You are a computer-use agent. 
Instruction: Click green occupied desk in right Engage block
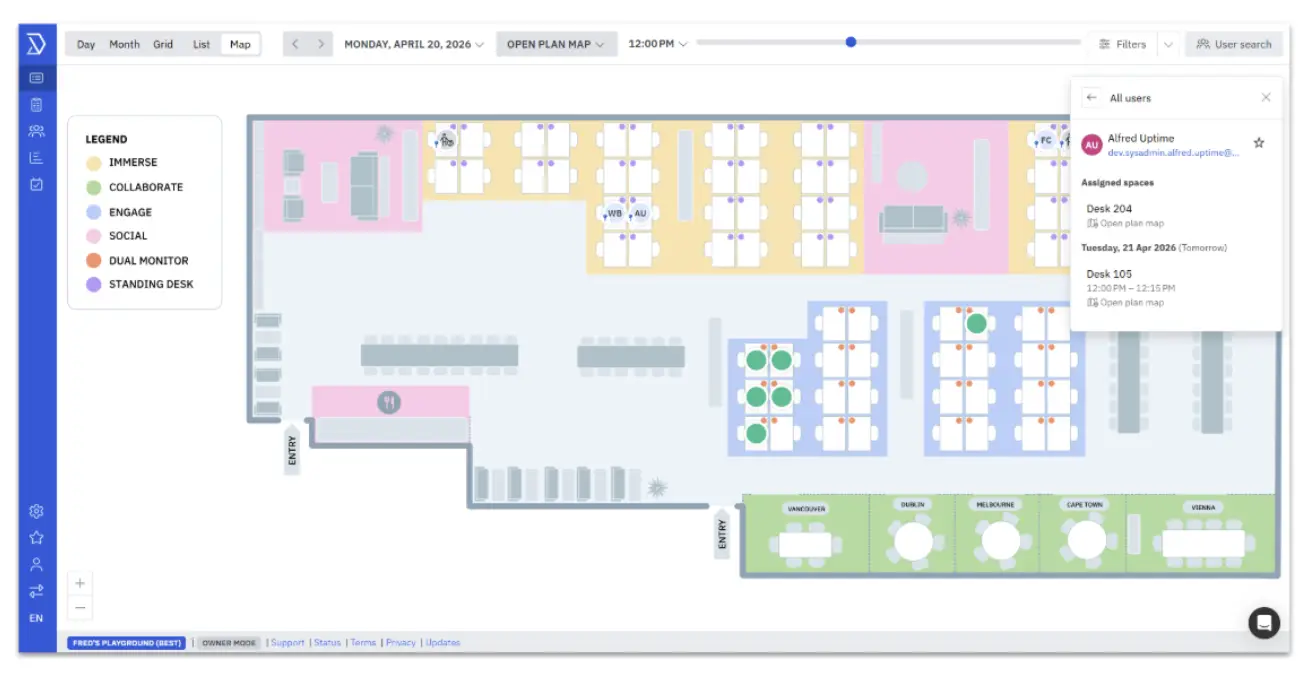pyautogui.click(x=976, y=323)
